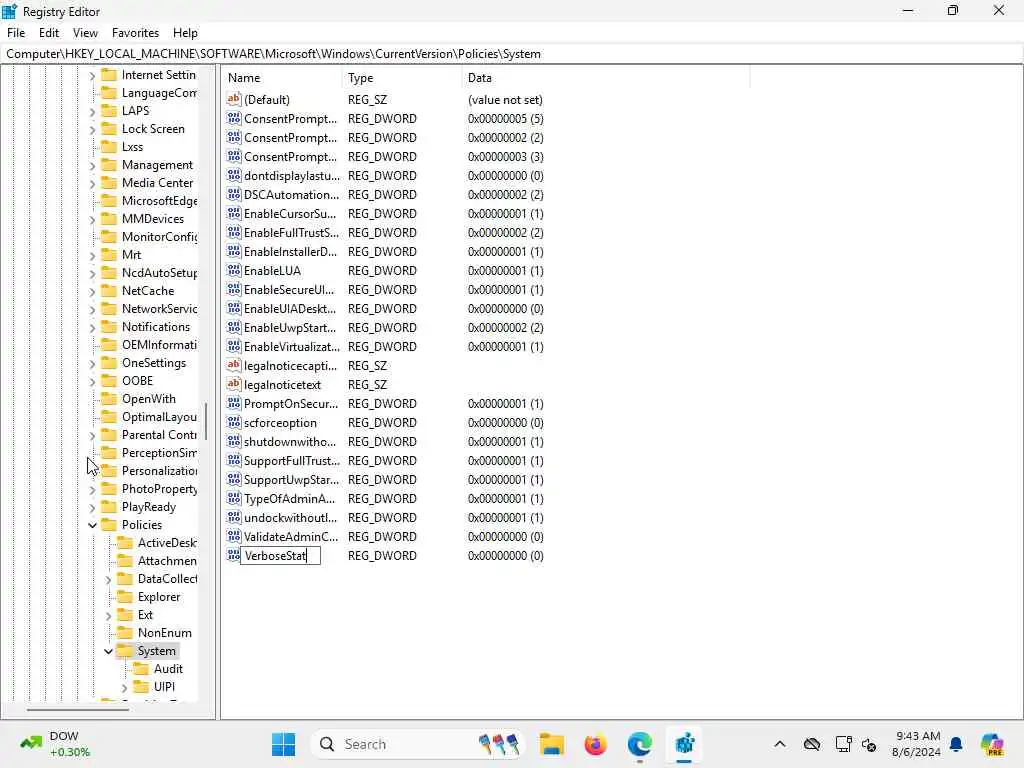Select the TypeOfAdminA DWORD icon
The image size is (1024, 768).
tap(233, 498)
